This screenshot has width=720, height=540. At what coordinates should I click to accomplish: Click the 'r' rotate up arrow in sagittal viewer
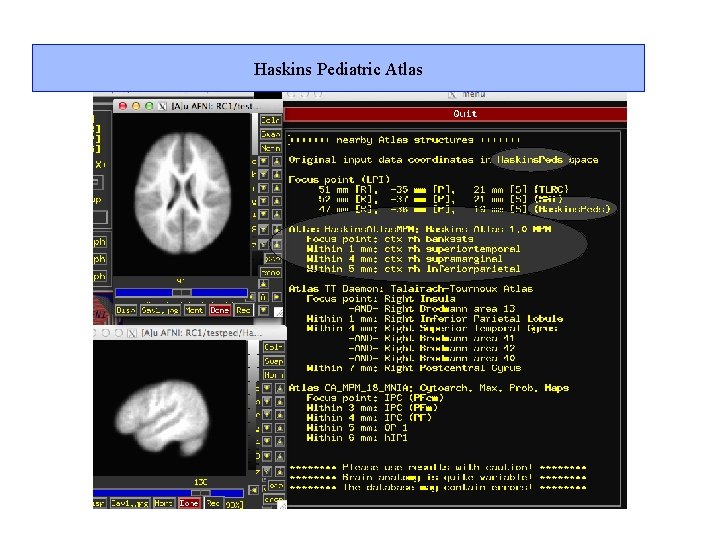tap(280, 415)
